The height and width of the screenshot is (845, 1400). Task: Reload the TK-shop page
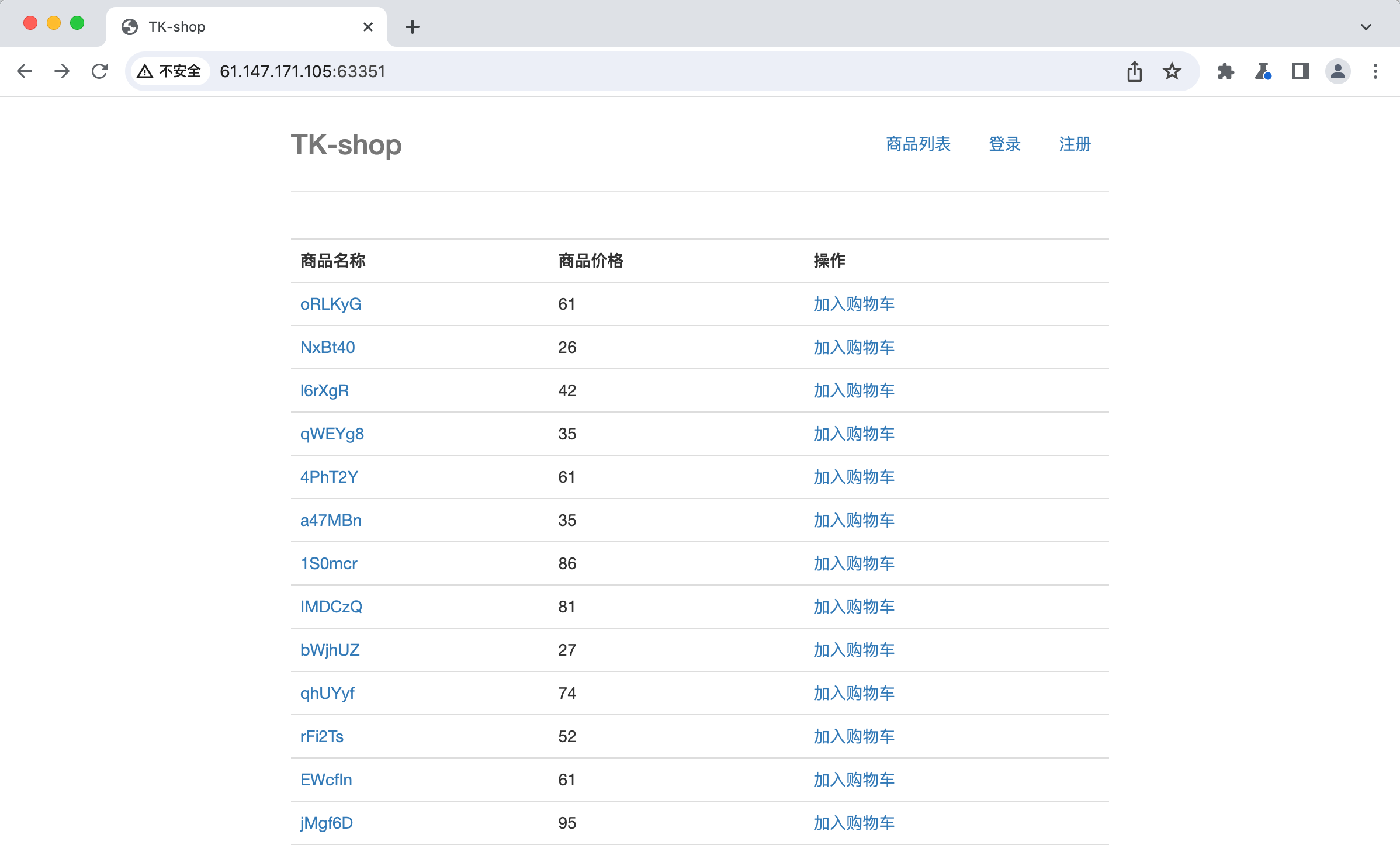pyautogui.click(x=99, y=71)
